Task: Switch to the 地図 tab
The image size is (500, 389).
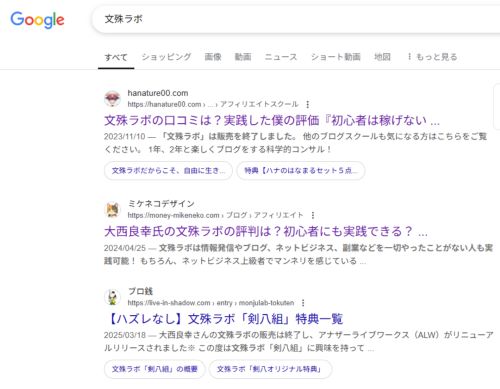Action: [x=382, y=57]
